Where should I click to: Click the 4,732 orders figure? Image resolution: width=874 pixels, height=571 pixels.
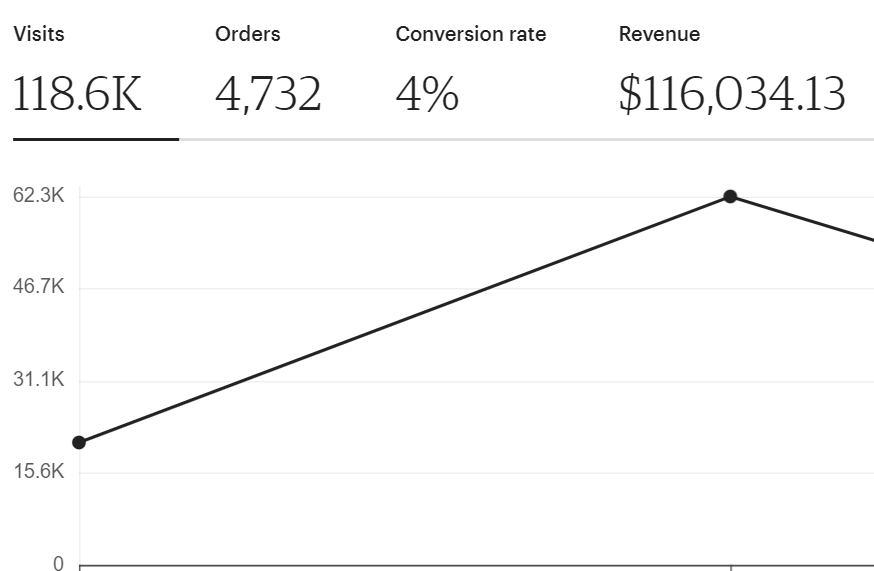[268, 94]
